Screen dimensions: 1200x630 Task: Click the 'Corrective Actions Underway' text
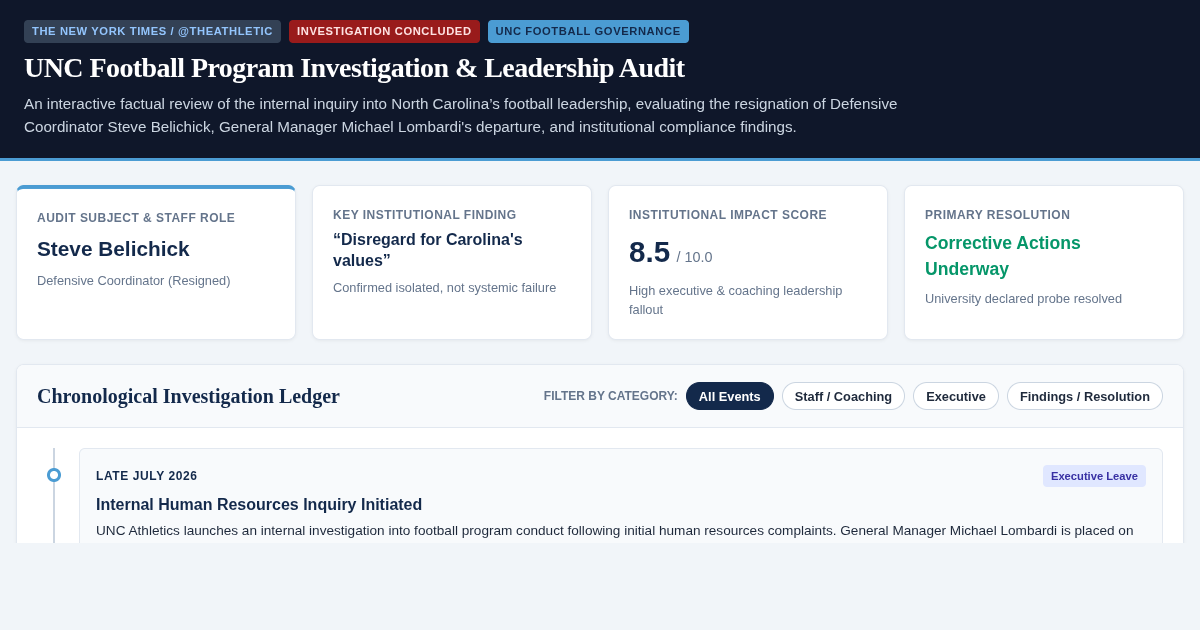click(1003, 256)
